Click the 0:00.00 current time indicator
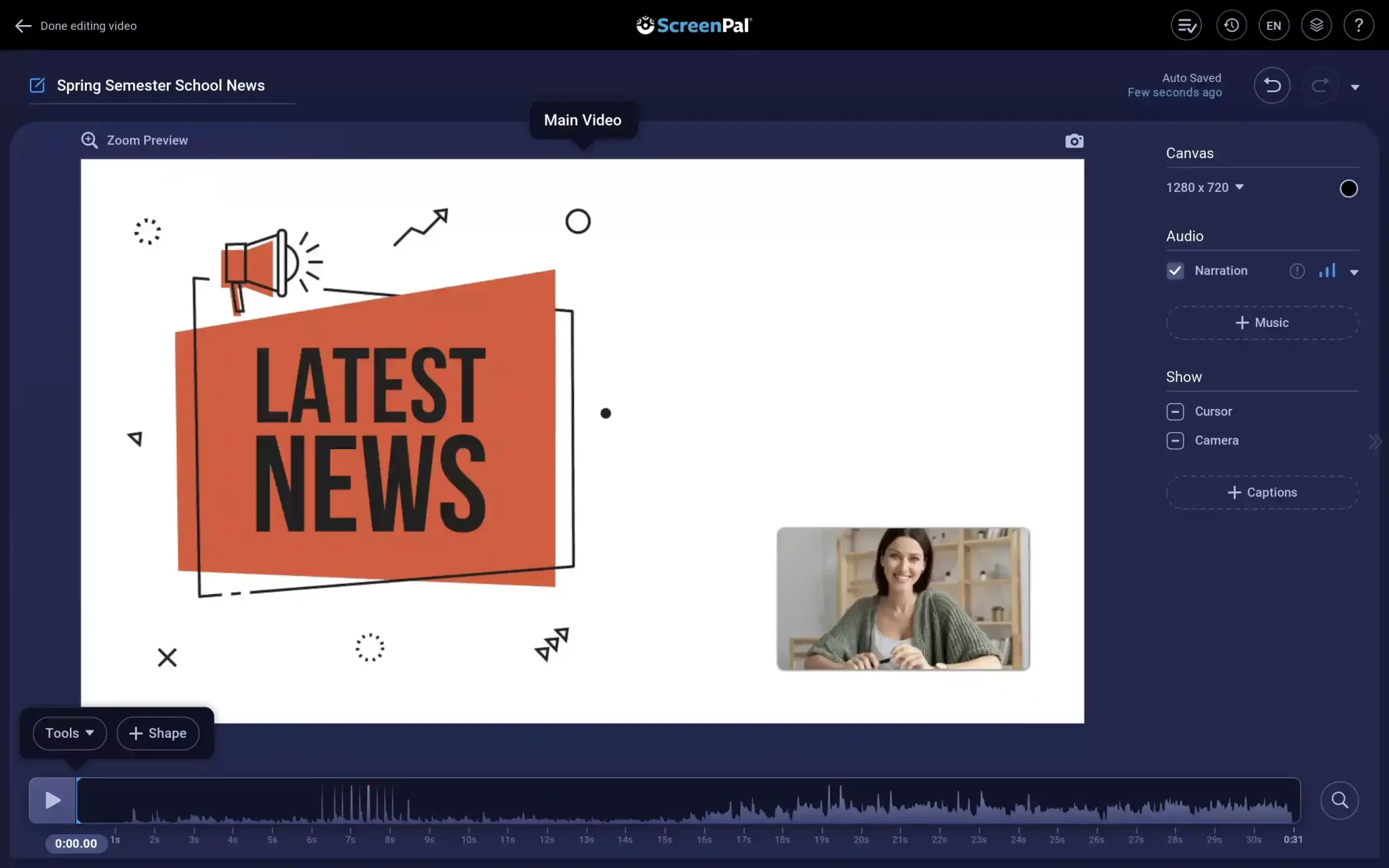1389x868 pixels. (x=76, y=844)
